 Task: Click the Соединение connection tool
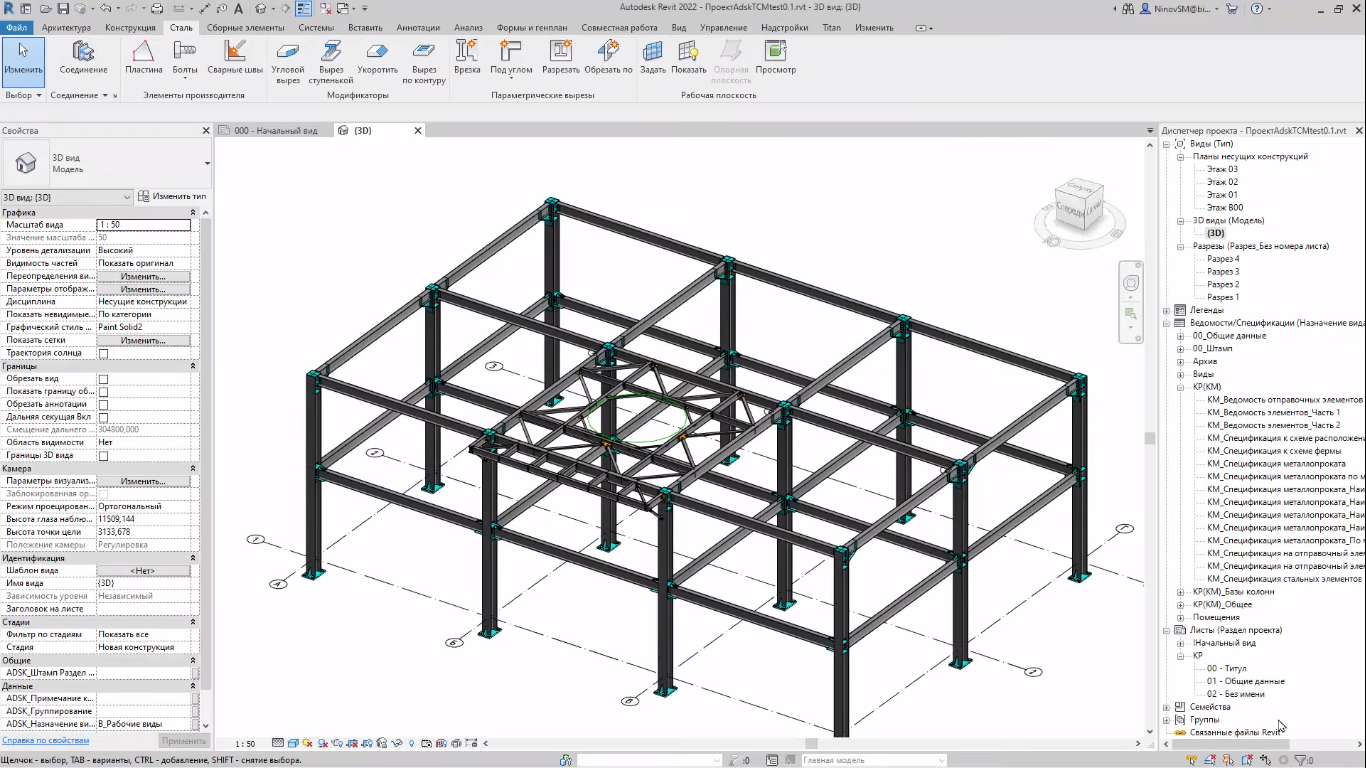pos(83,58)
